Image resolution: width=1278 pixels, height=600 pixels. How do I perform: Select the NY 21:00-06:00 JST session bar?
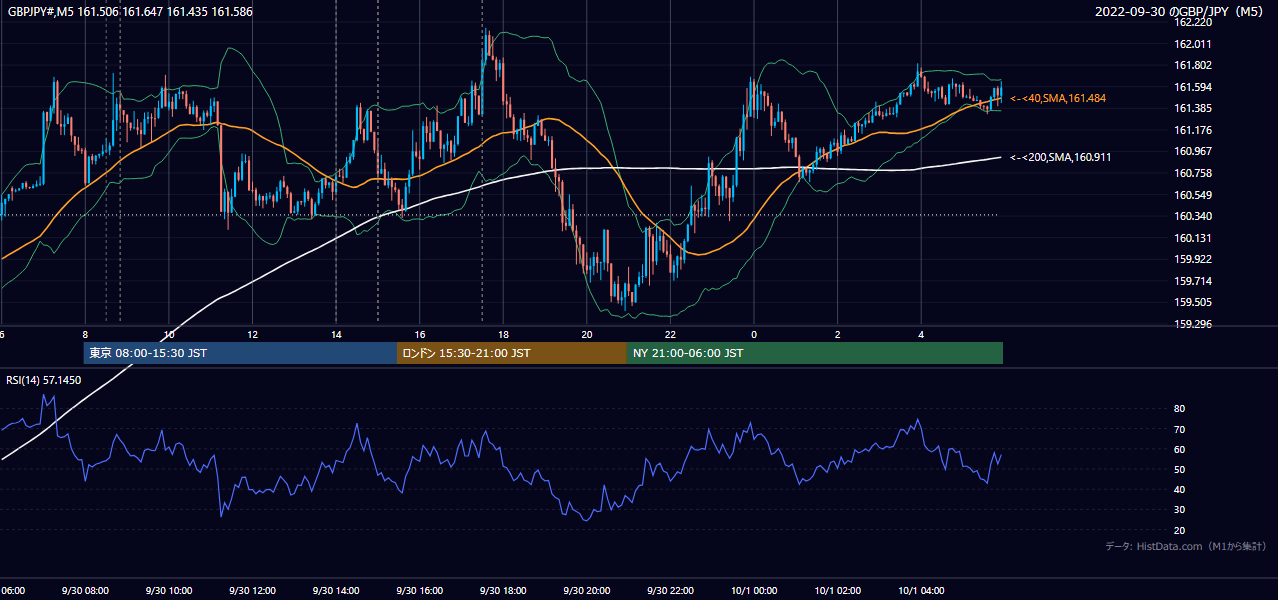(x=815, y=353)
